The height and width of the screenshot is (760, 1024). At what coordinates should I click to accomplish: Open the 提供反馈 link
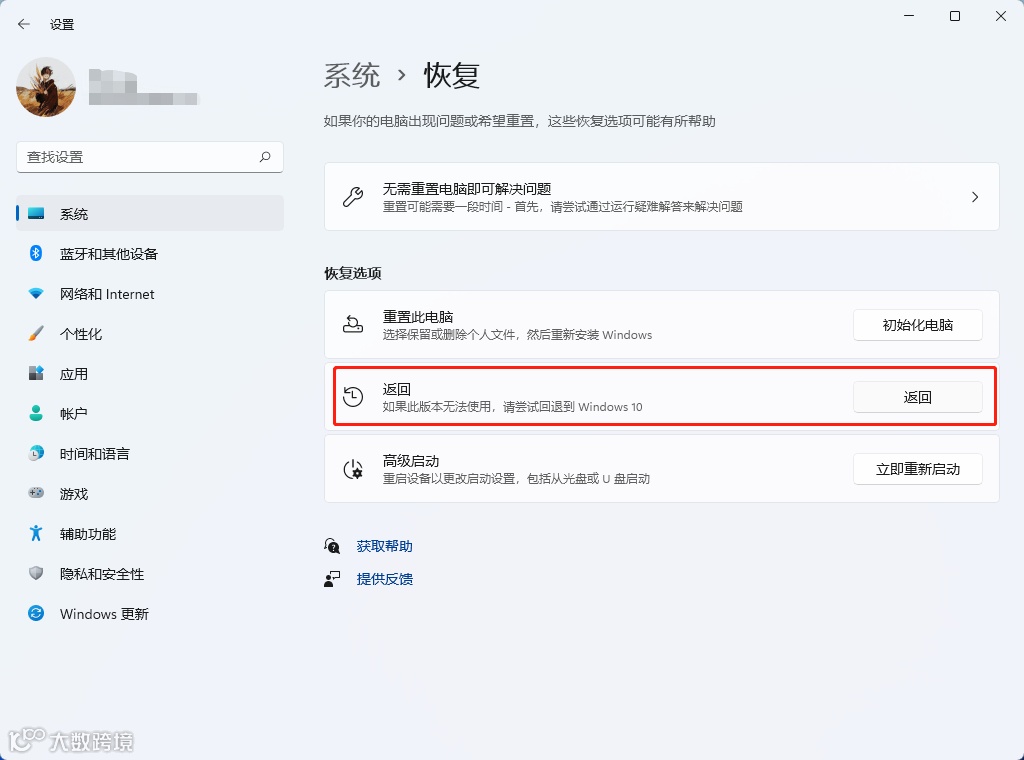pos(384,578)
